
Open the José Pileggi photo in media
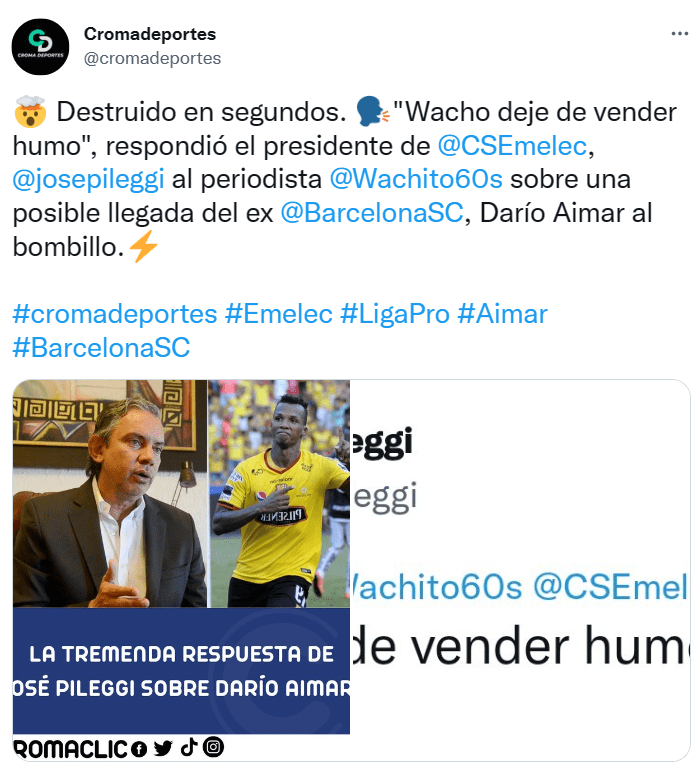point(110,494)
